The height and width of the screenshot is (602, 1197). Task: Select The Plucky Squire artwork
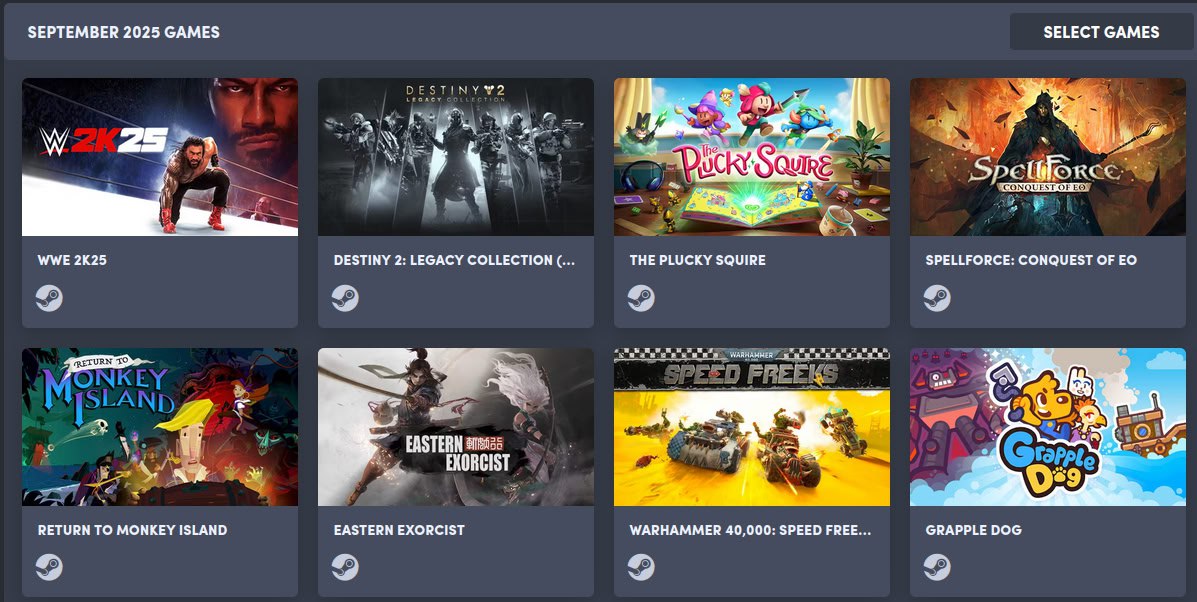[752, 156]
